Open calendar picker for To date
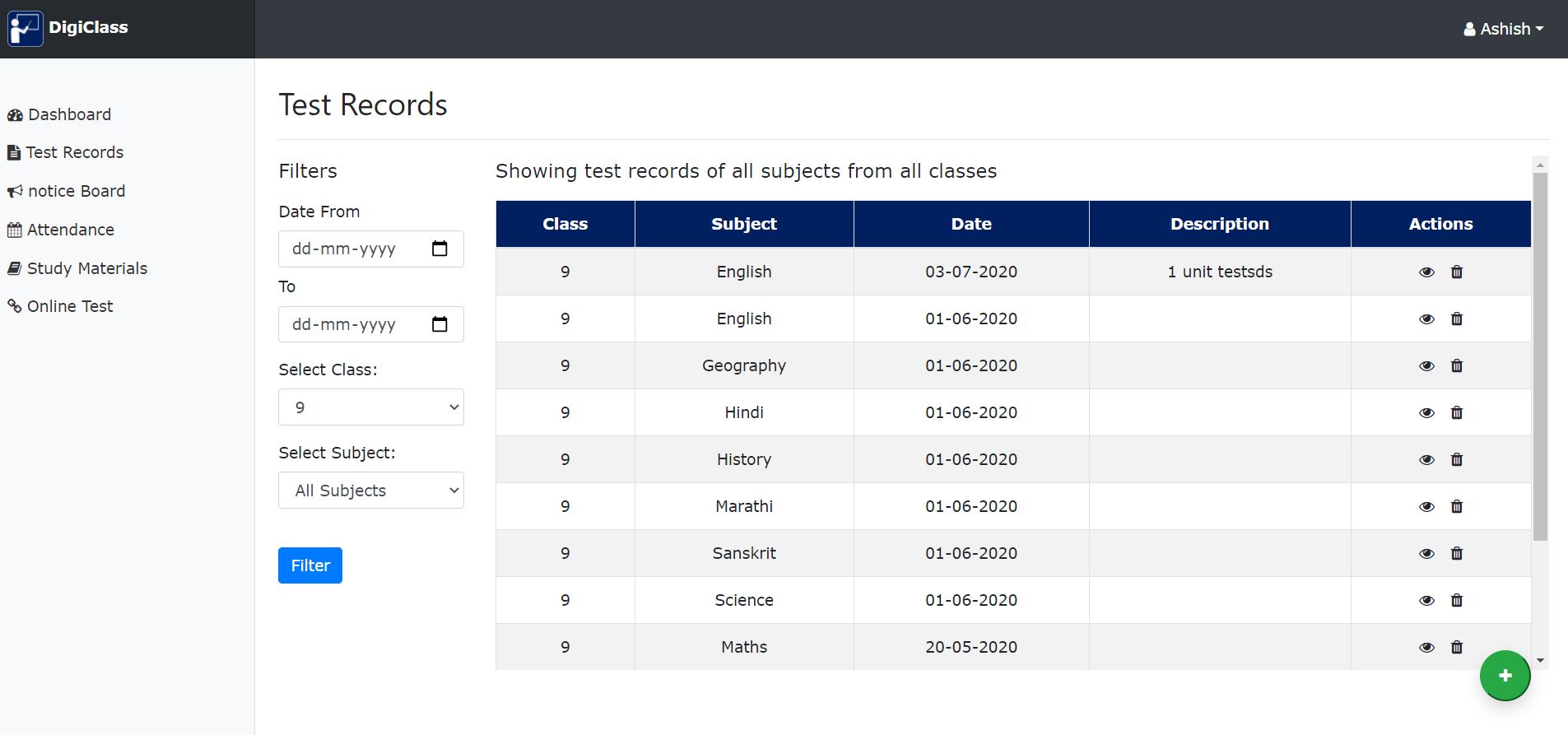The image size is (1568, 735). 440,324
